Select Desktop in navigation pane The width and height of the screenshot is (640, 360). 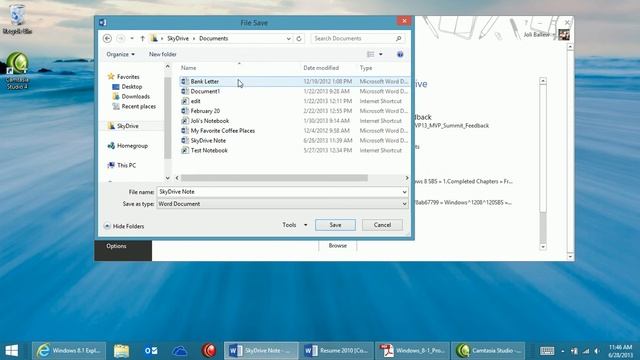click(131, 87)
